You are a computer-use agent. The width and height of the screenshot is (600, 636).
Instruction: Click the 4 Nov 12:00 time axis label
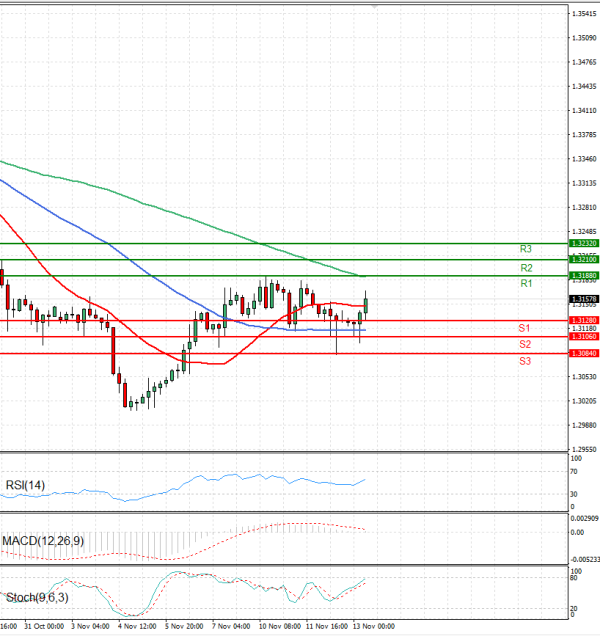135,627
